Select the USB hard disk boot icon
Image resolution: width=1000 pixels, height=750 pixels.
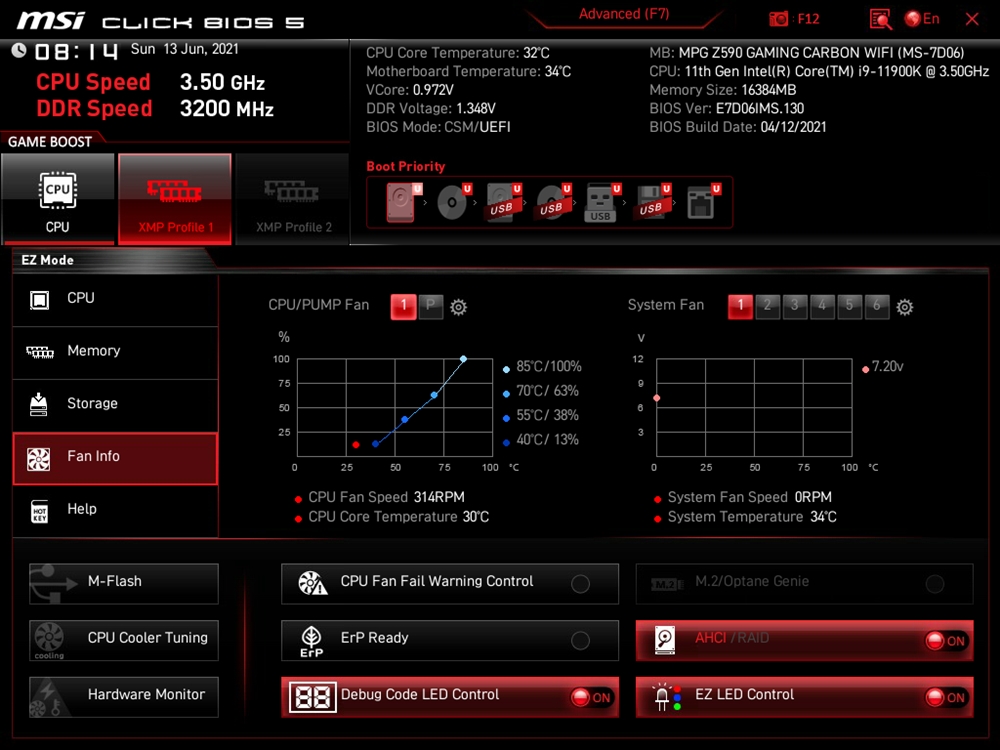503,202
